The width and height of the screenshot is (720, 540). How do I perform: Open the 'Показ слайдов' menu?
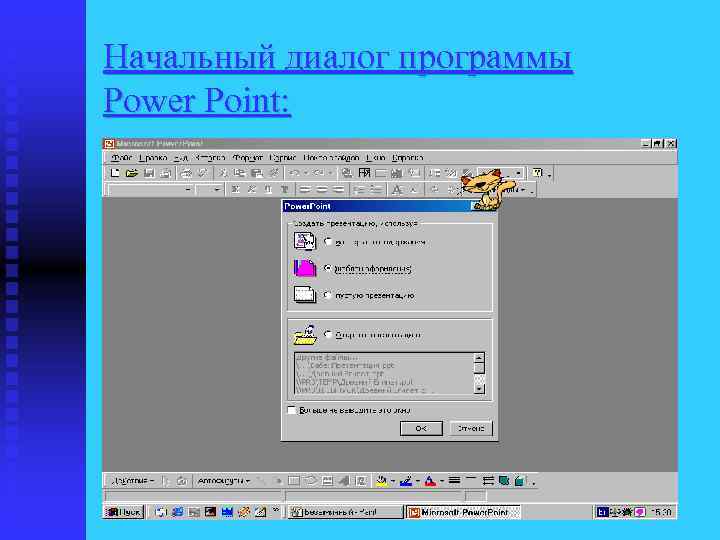point(331,158)
